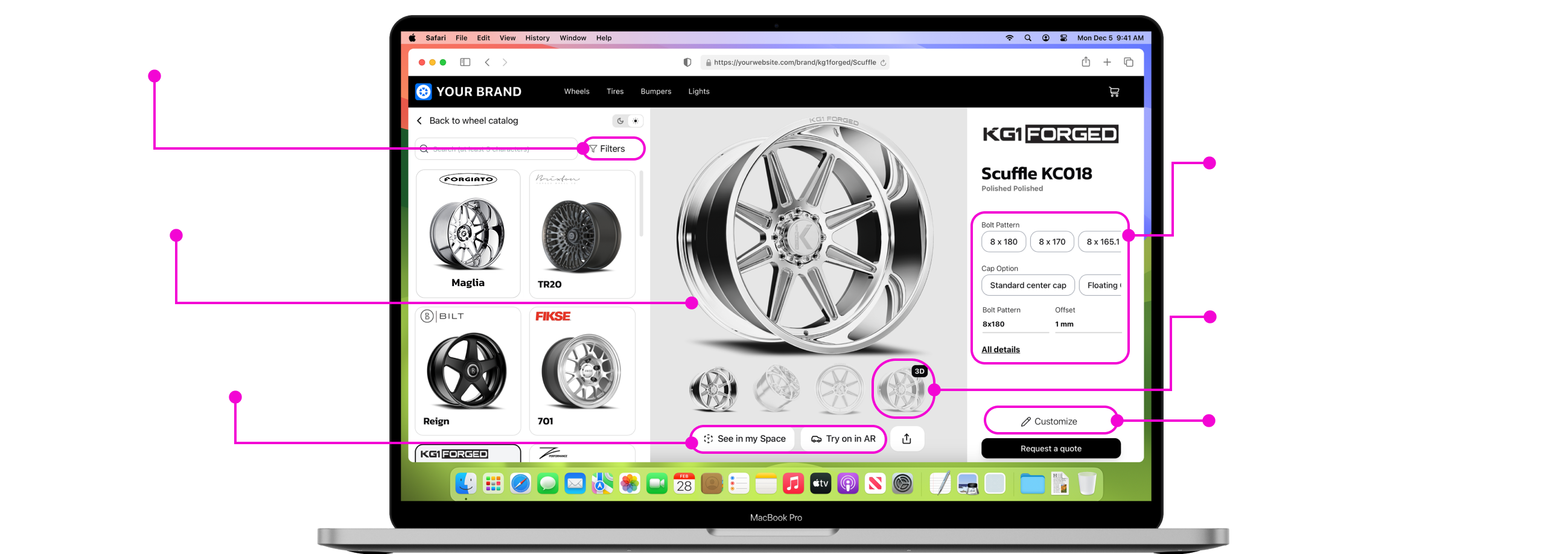Click the Safari share icon in toolbar

point(1086,62)
